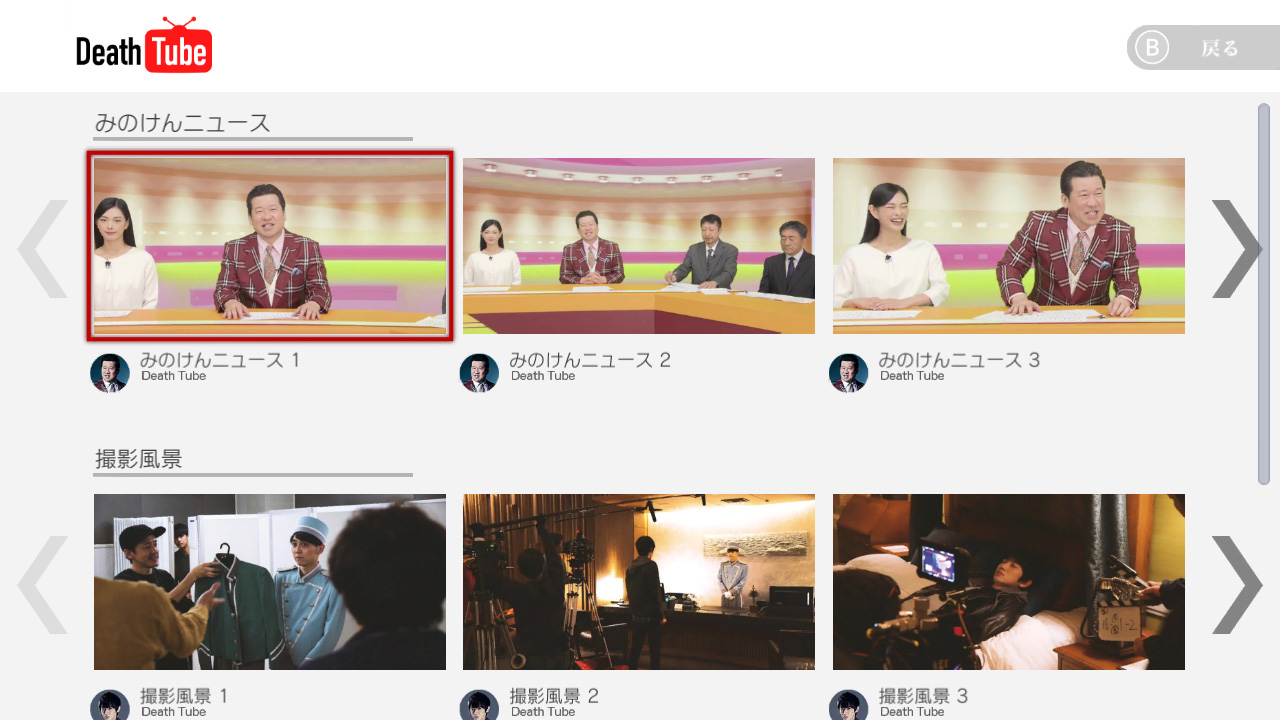
Task: Click the みのけんニュース section heading
Action: [183, 123]
